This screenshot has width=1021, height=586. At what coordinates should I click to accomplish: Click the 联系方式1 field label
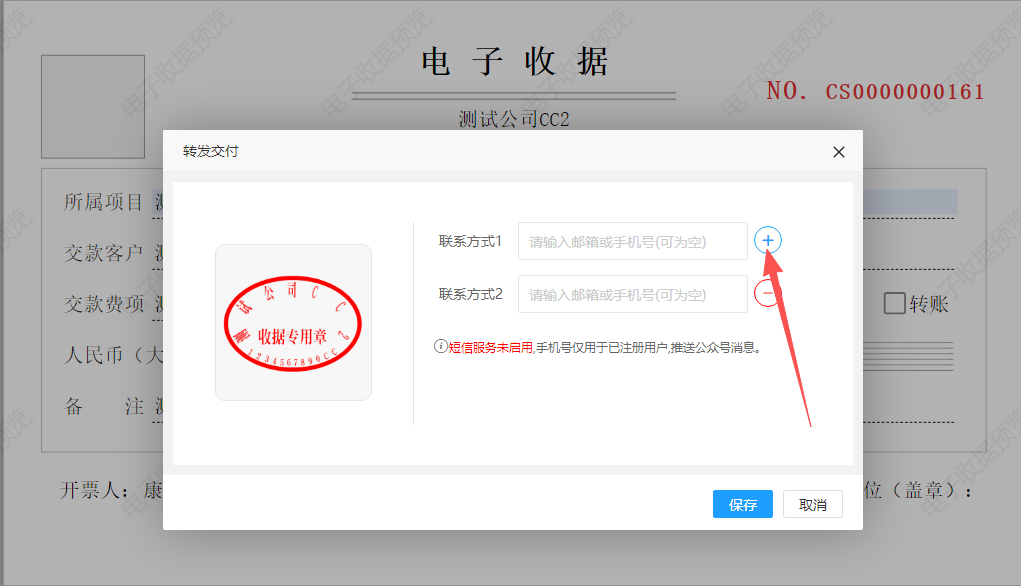point(470,241)
